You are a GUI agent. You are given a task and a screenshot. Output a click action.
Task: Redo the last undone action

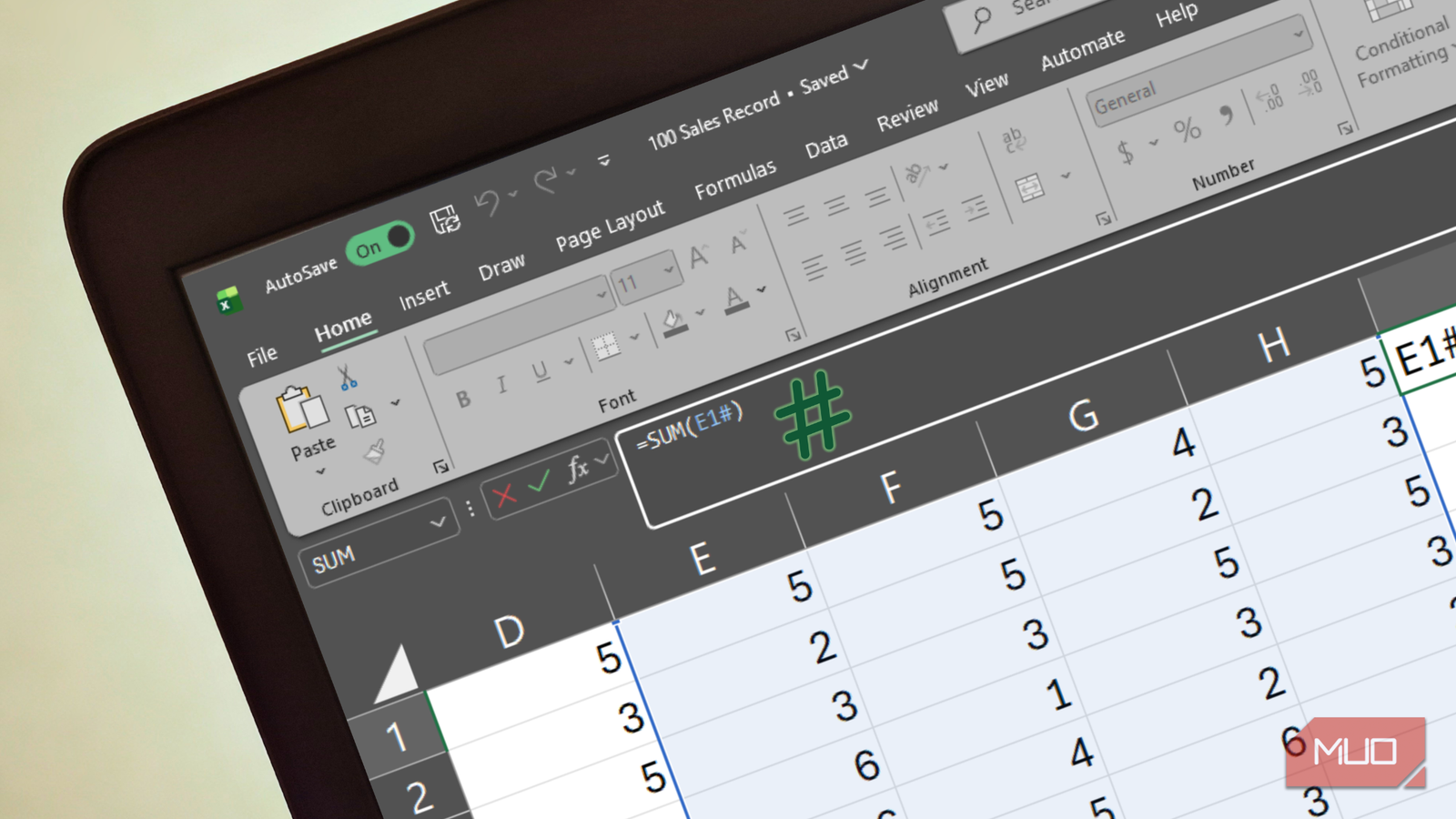pos(545,181)
